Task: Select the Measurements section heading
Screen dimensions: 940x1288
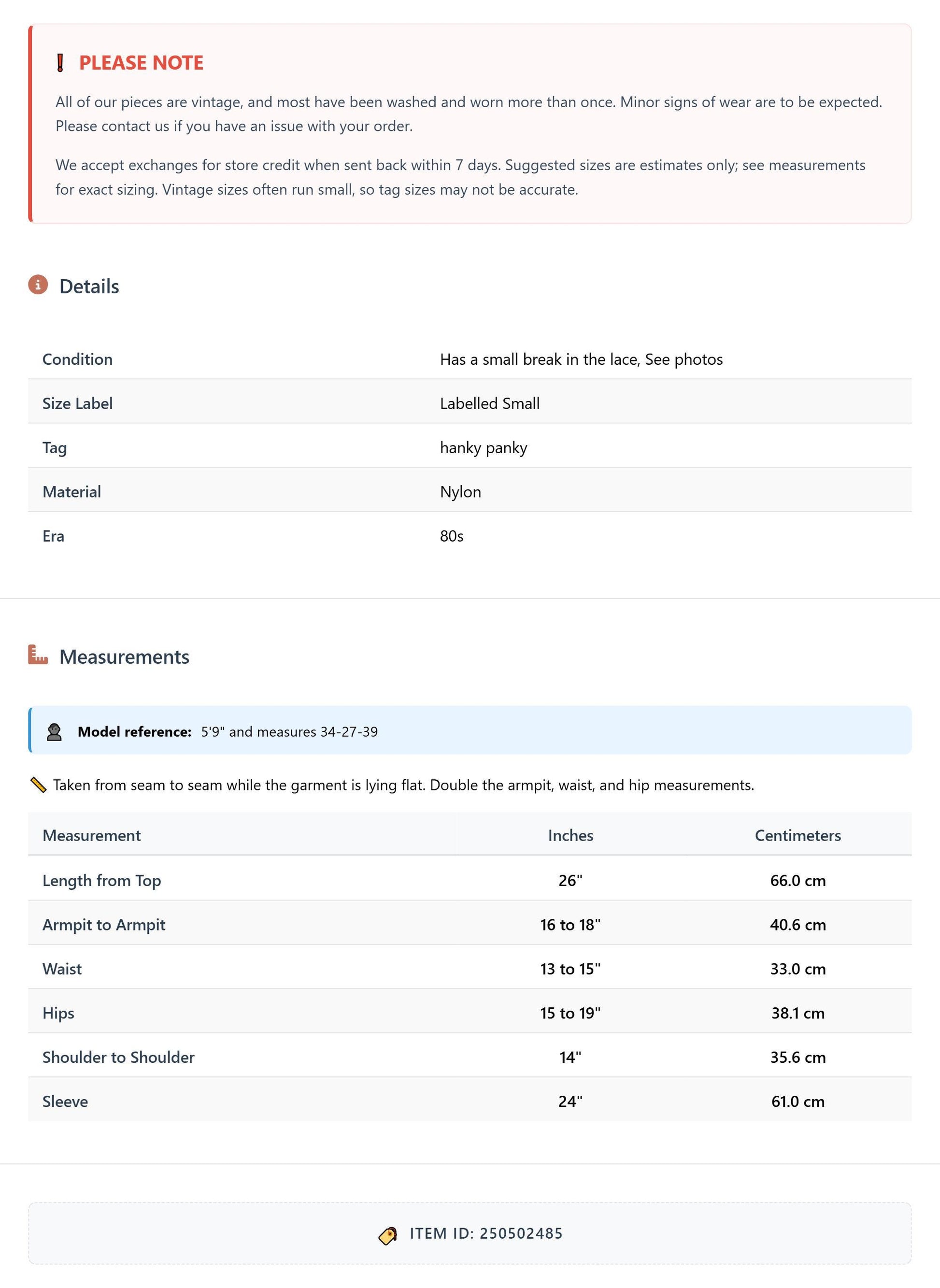Action: (x=125, y=657)
